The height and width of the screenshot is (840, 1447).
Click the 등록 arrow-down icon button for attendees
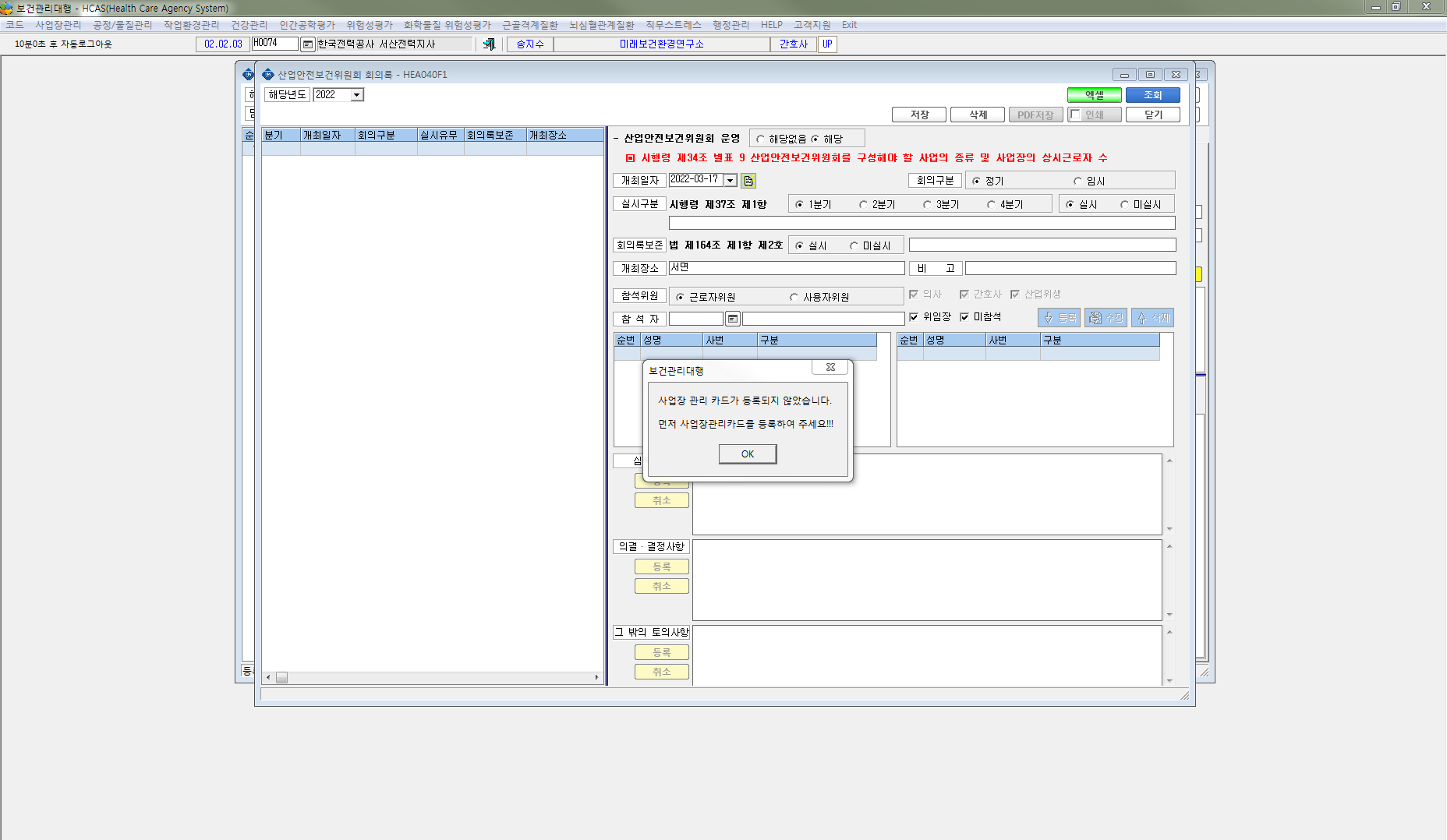tap(1059, 318)
